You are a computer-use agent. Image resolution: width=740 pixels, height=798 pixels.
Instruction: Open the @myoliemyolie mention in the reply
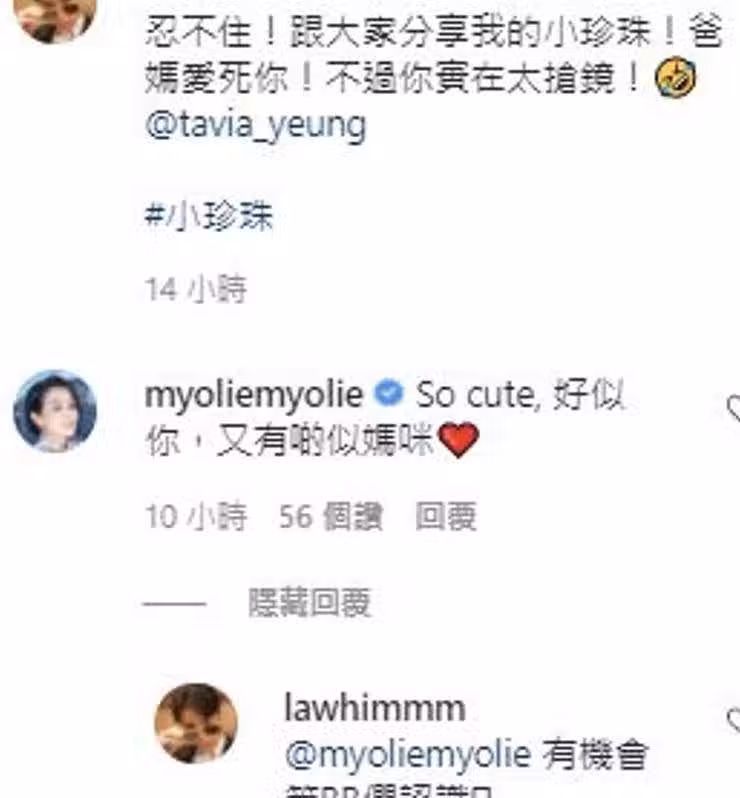[408, 754]
